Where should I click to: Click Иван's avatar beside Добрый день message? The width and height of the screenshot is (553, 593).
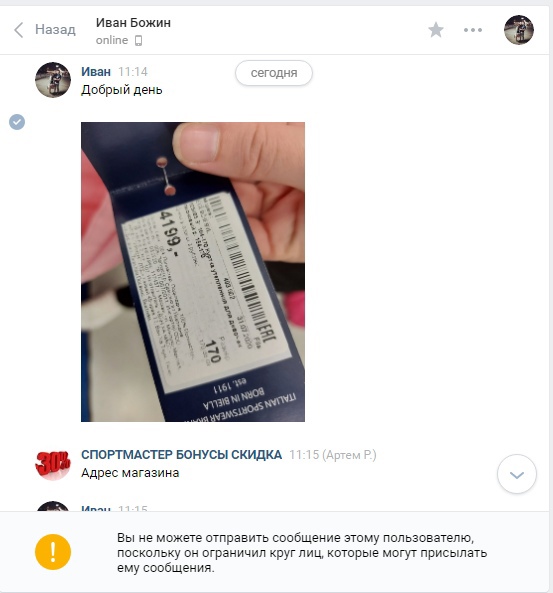(53, 80)
